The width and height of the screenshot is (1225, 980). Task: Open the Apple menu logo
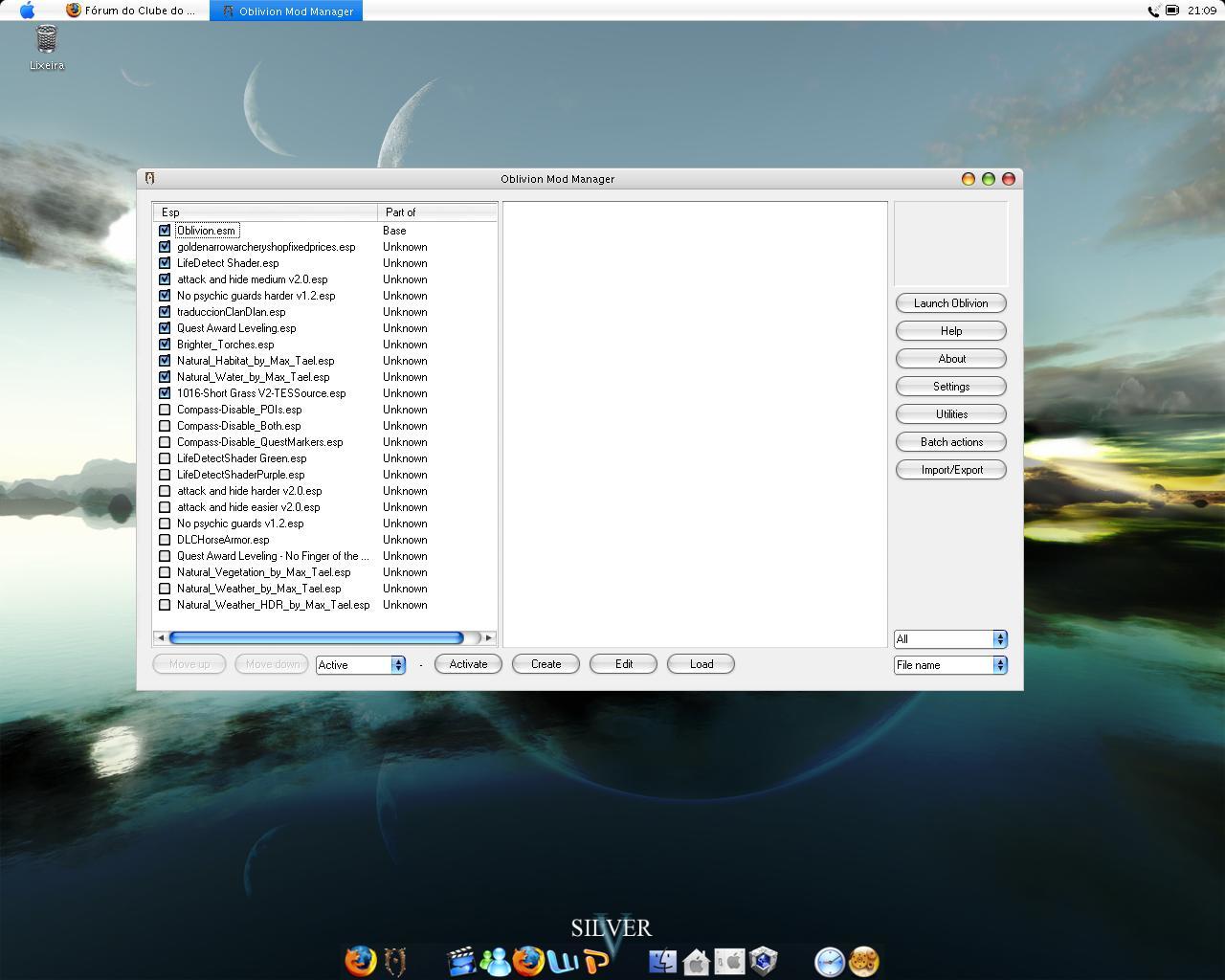click(x=27, y=11)
